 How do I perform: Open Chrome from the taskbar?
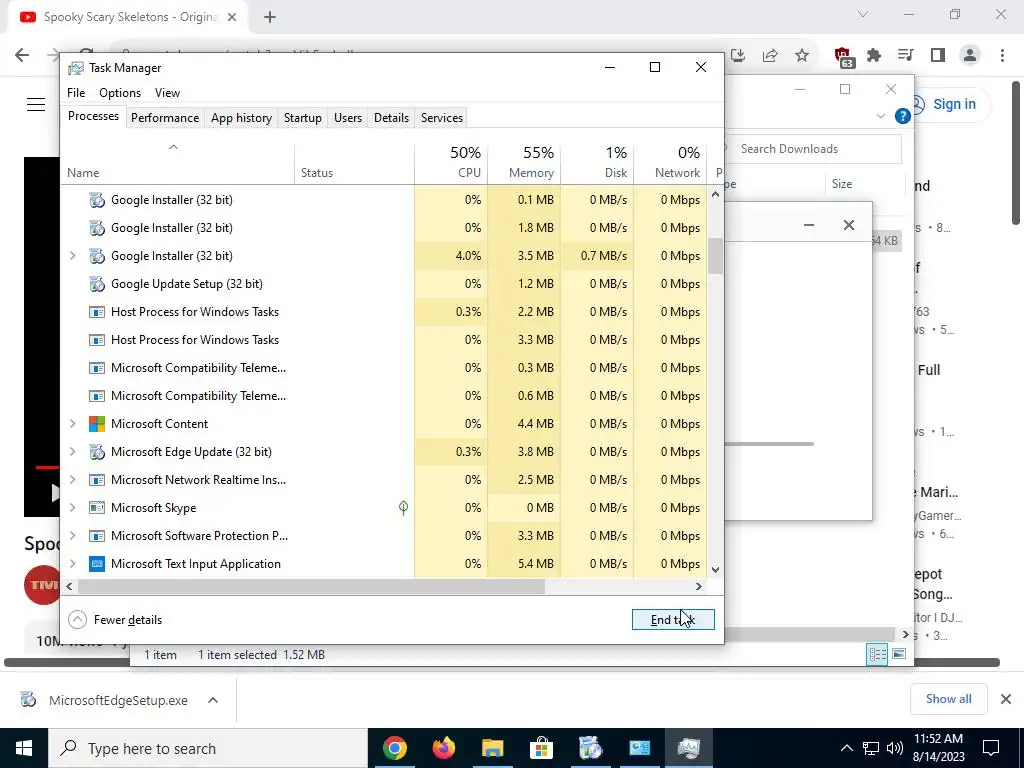tap(394, 748)
